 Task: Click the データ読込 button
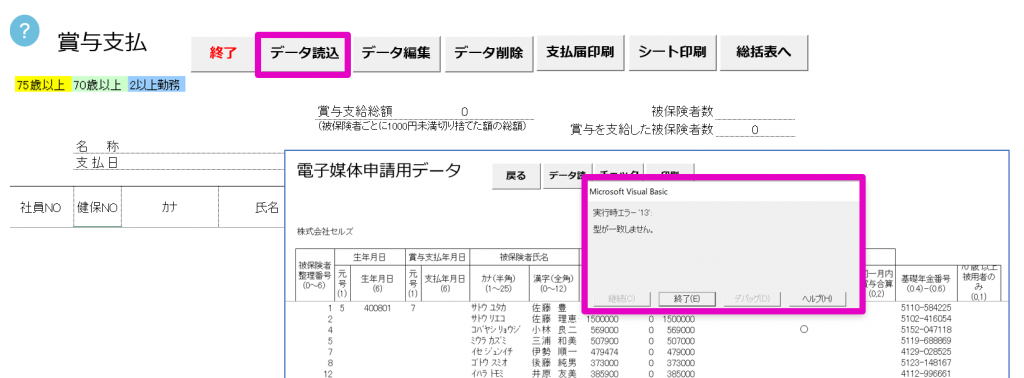304,54
